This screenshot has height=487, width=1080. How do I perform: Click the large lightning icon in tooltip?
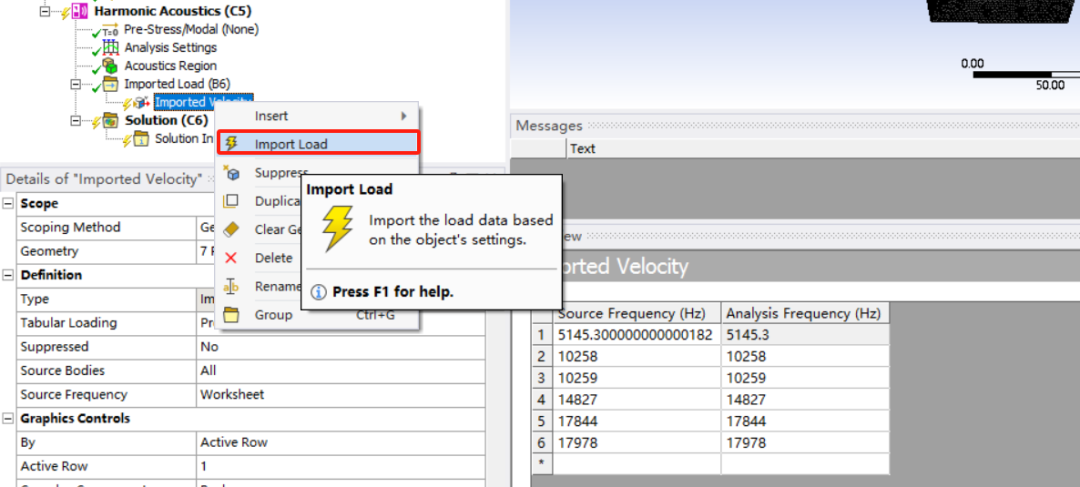point(338,228)
